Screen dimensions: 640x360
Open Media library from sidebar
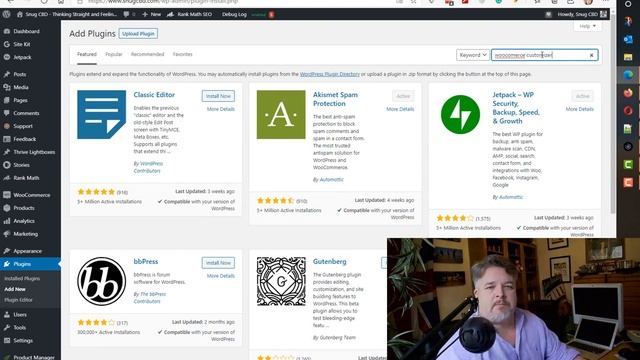[21, 87]
